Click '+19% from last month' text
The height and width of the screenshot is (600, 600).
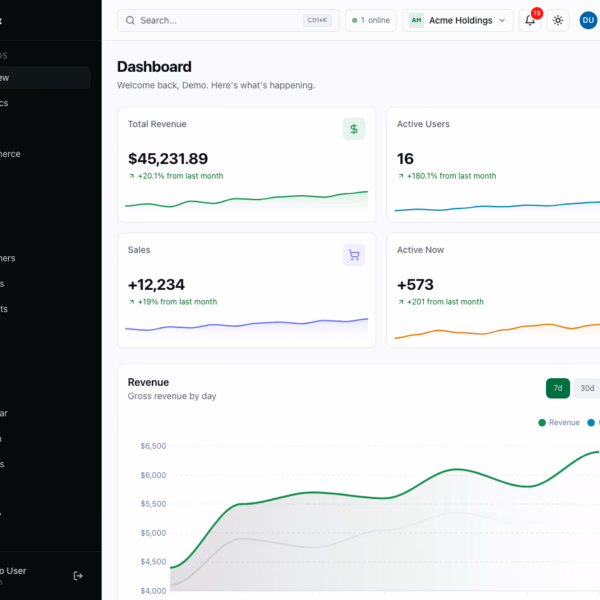[177, 302]
